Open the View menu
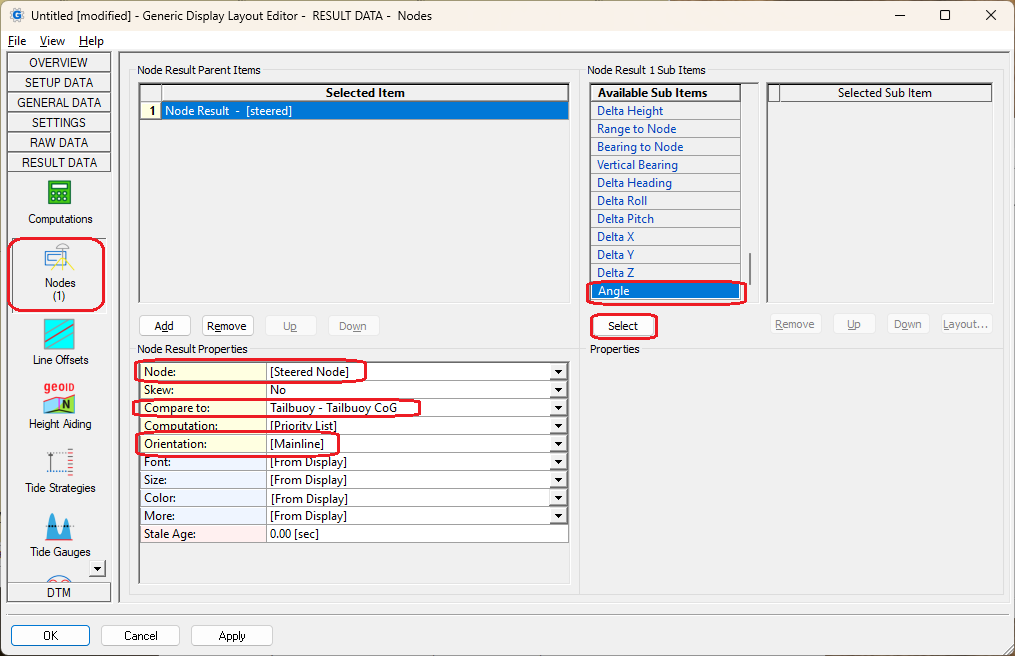This screenshot has height=656, width=1015. pos(52,41)
